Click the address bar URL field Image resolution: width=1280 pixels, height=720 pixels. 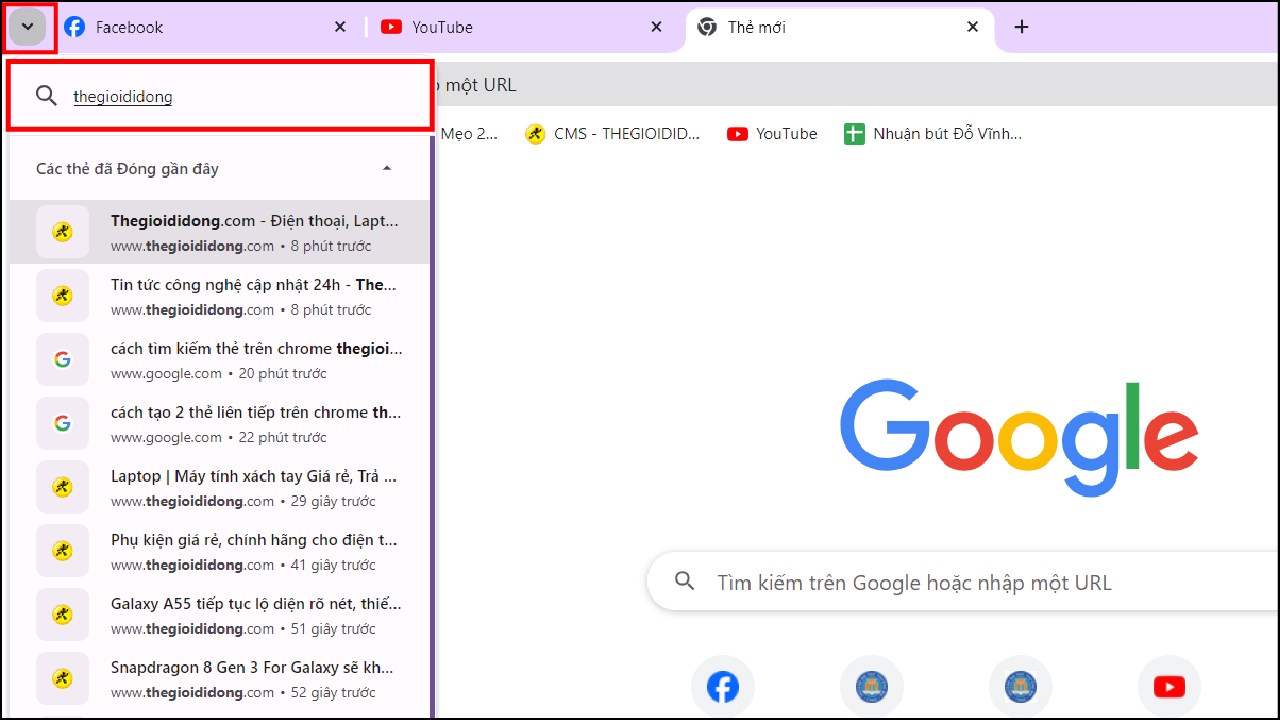pos(855,85)
